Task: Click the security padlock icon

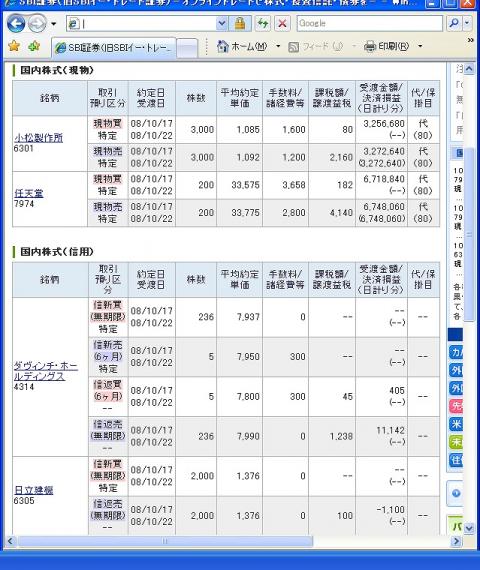Action: [x=240, y=24]
